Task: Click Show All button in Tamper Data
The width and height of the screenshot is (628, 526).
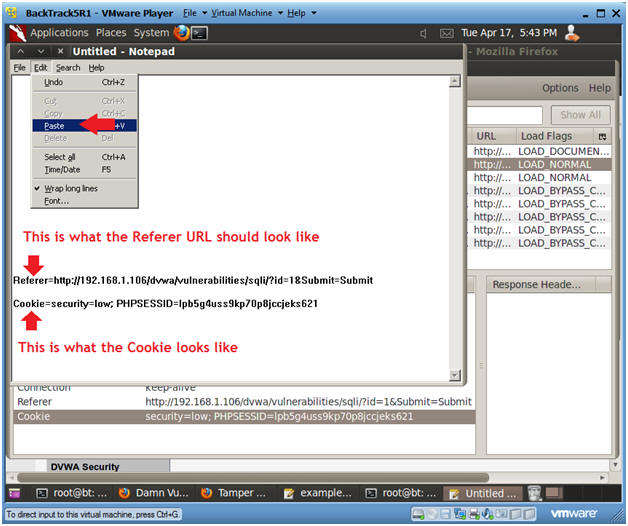Action: point(580,115)
